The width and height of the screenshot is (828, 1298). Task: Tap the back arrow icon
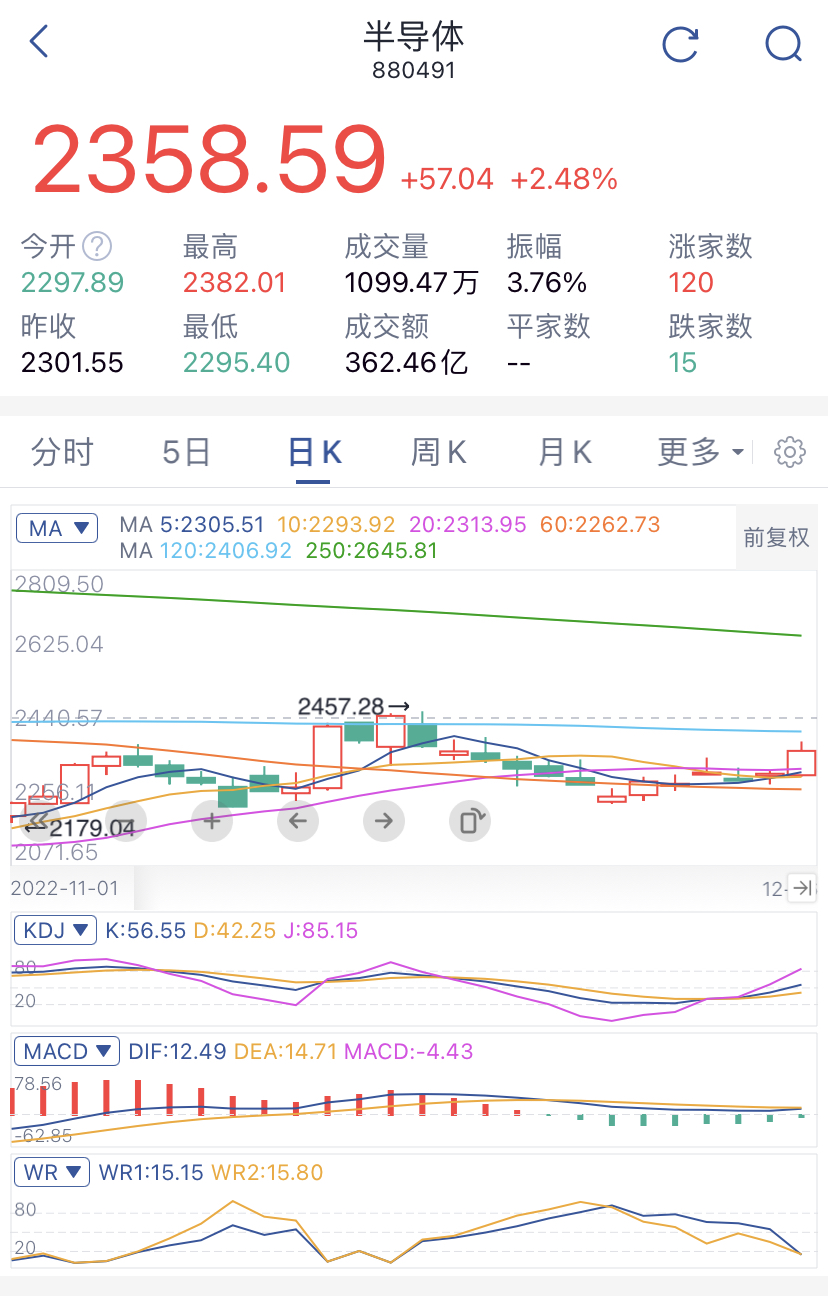[39, 42]
